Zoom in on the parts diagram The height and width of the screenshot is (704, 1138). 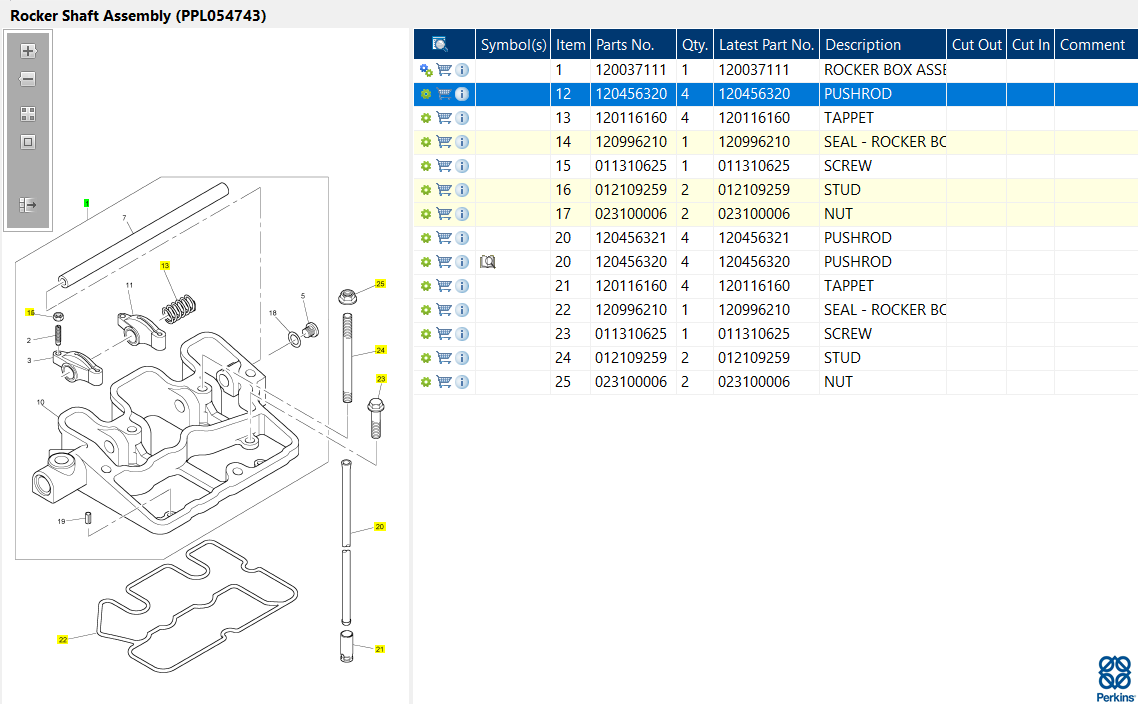[x=28, y=51]
